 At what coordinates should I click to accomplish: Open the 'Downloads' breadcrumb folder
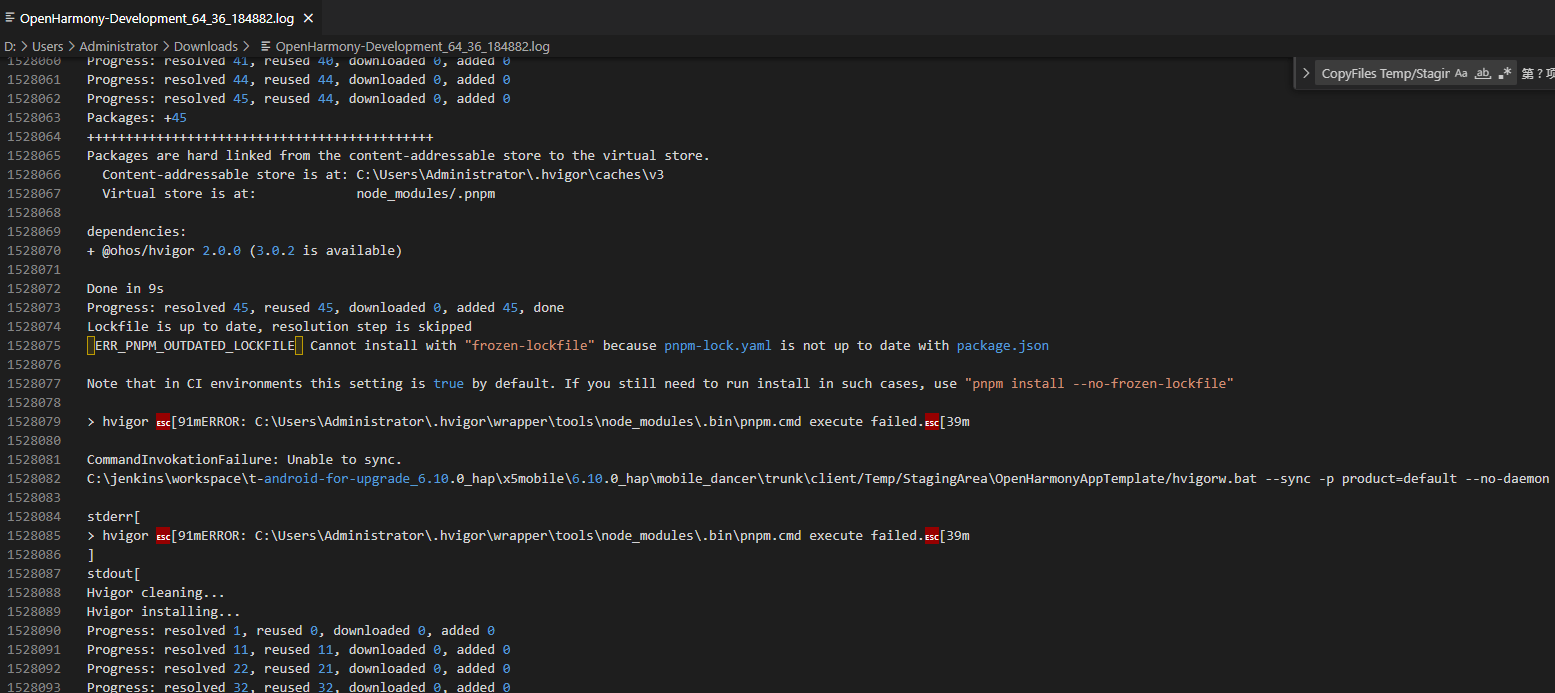205,46
